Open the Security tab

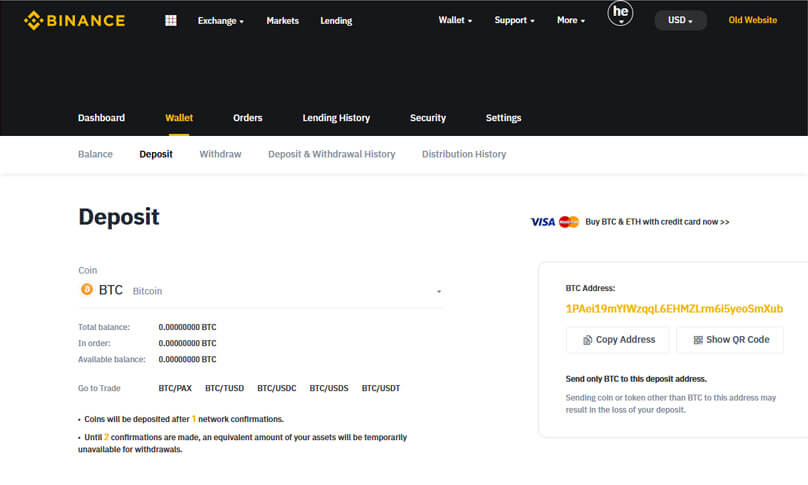coord(428,118)
